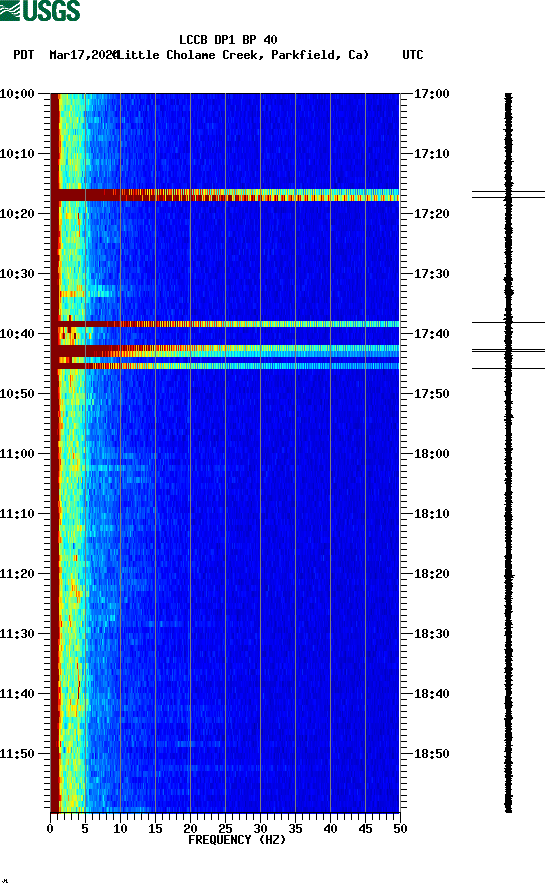552x892 pixels.
Task: Click the broadband event band near 10:17 PDT
Action: [x=225, y=195]
